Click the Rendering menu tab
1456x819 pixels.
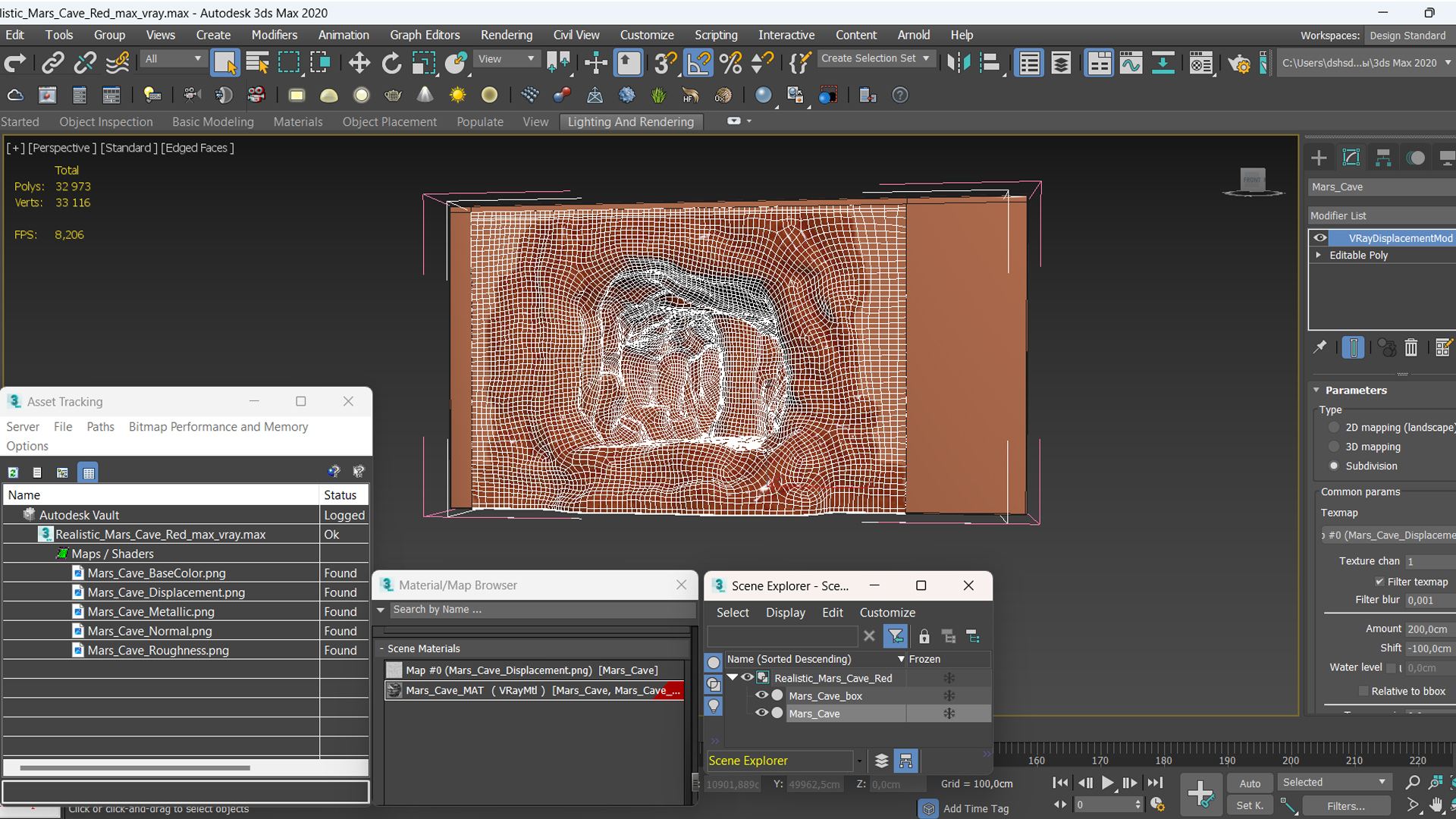point(506,35)
